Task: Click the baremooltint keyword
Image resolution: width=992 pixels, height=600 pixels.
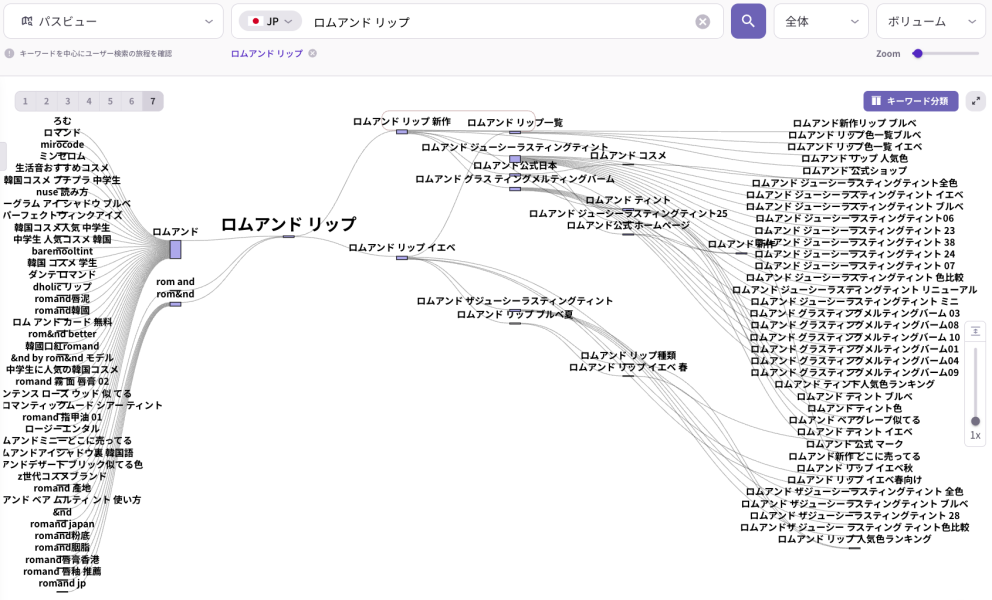Action: (x=62, y=251)
